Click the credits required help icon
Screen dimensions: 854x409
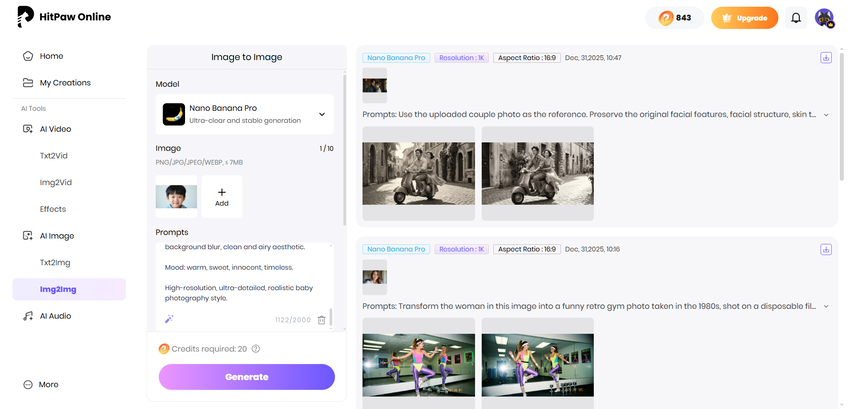pyautogui.click(x=256, y=349)
